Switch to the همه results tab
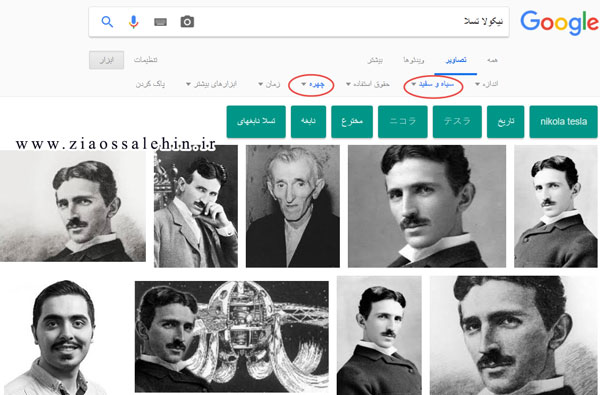Viewport: 600px width, 395px height. click(x=492, y=60)
